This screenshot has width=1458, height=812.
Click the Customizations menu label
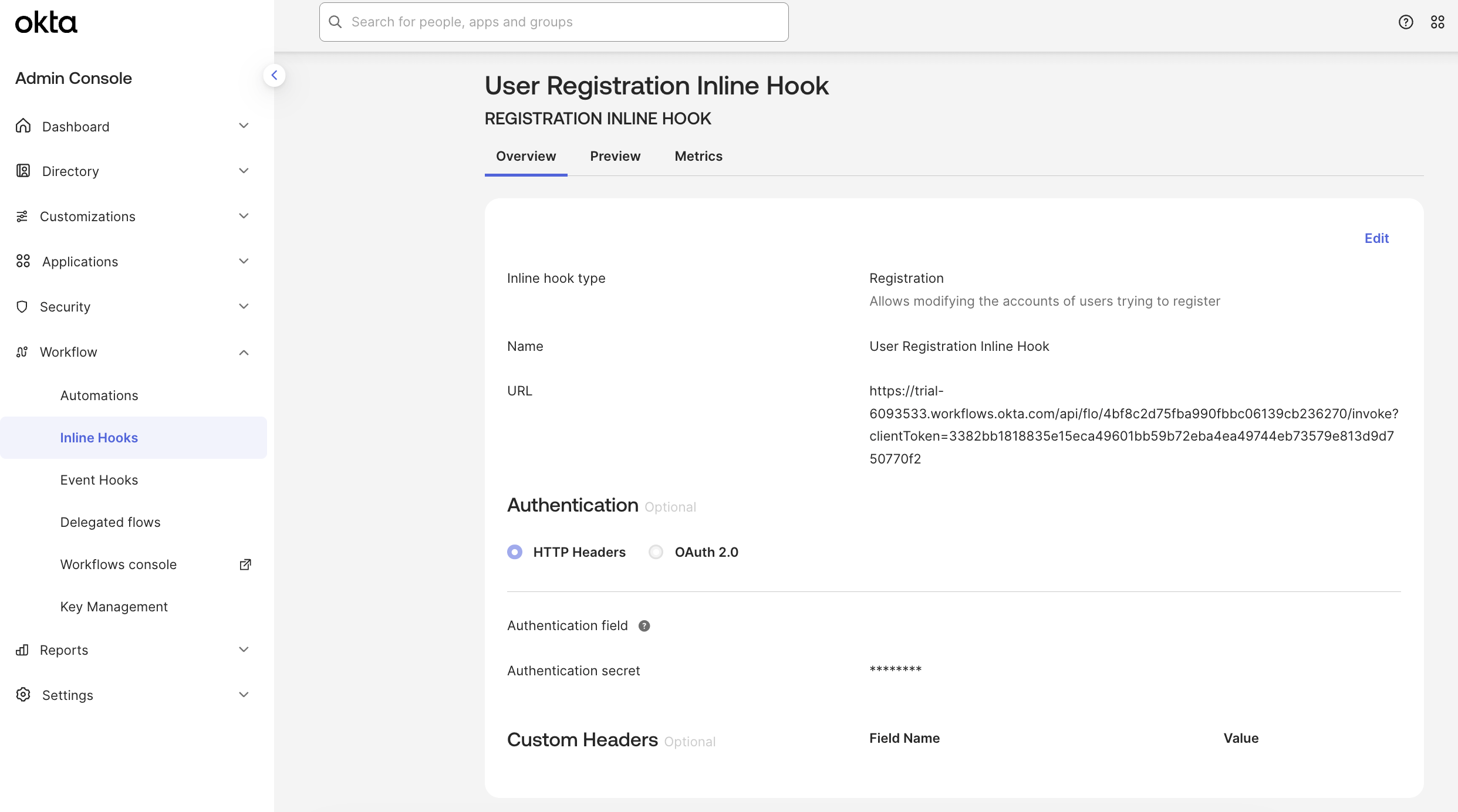click(87, 216)
